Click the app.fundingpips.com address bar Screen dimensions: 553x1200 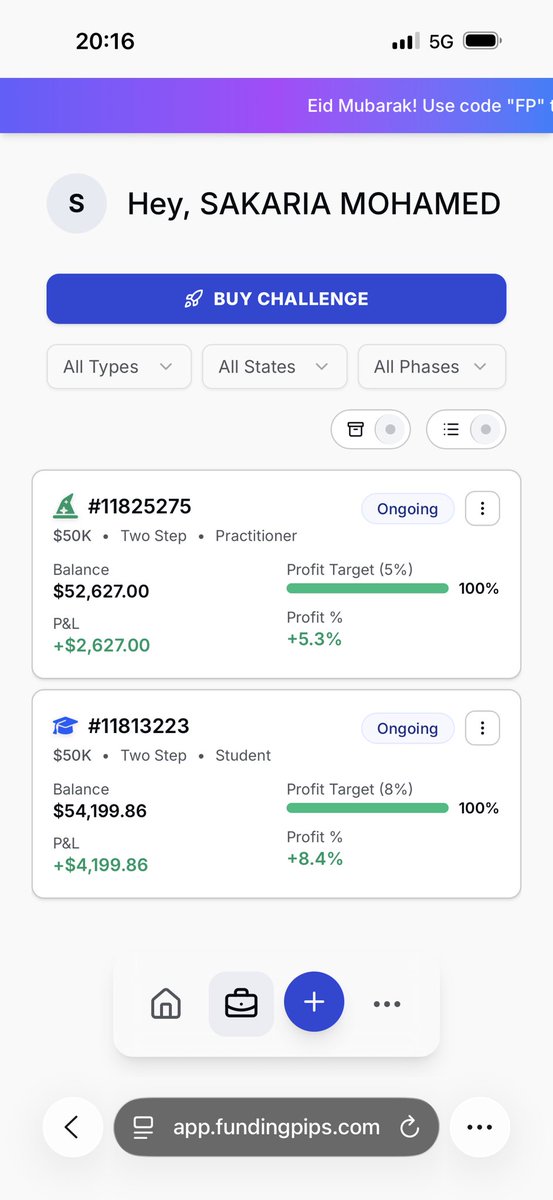tap(276, 1127)
